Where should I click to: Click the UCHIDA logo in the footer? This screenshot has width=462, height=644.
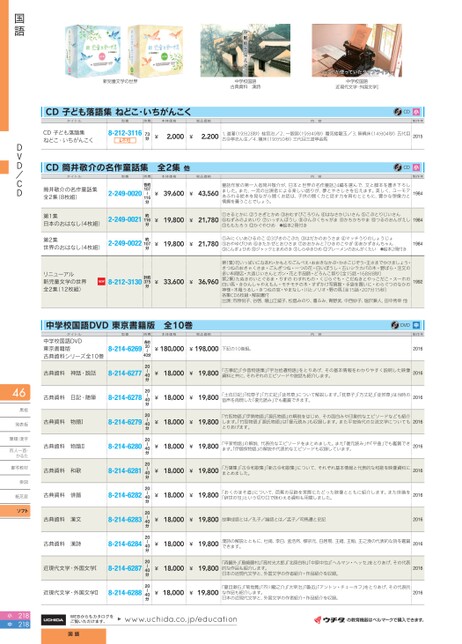click(x=53, y=619)
